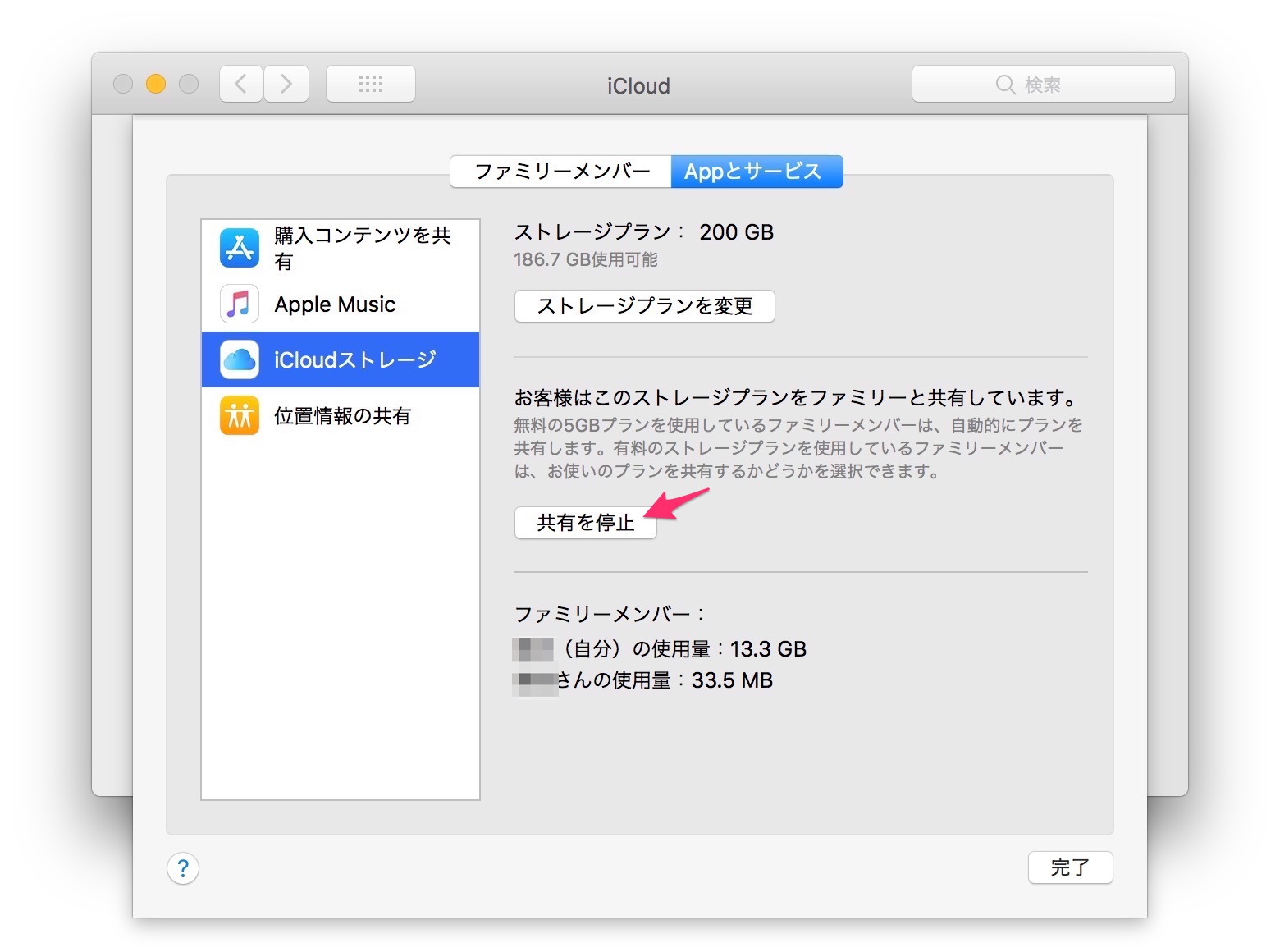Image resolution: width=1280 pixels, height=952 pixels.
Task: Open help with the question mark button
Action: pyautogui.click(x=183, y=867)
